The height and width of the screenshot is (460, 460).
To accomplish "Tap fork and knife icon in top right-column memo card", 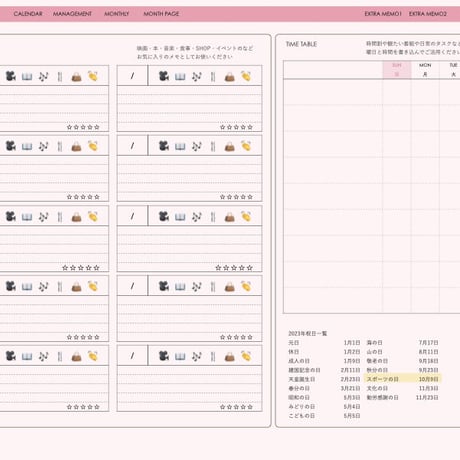I will point(213,77).
